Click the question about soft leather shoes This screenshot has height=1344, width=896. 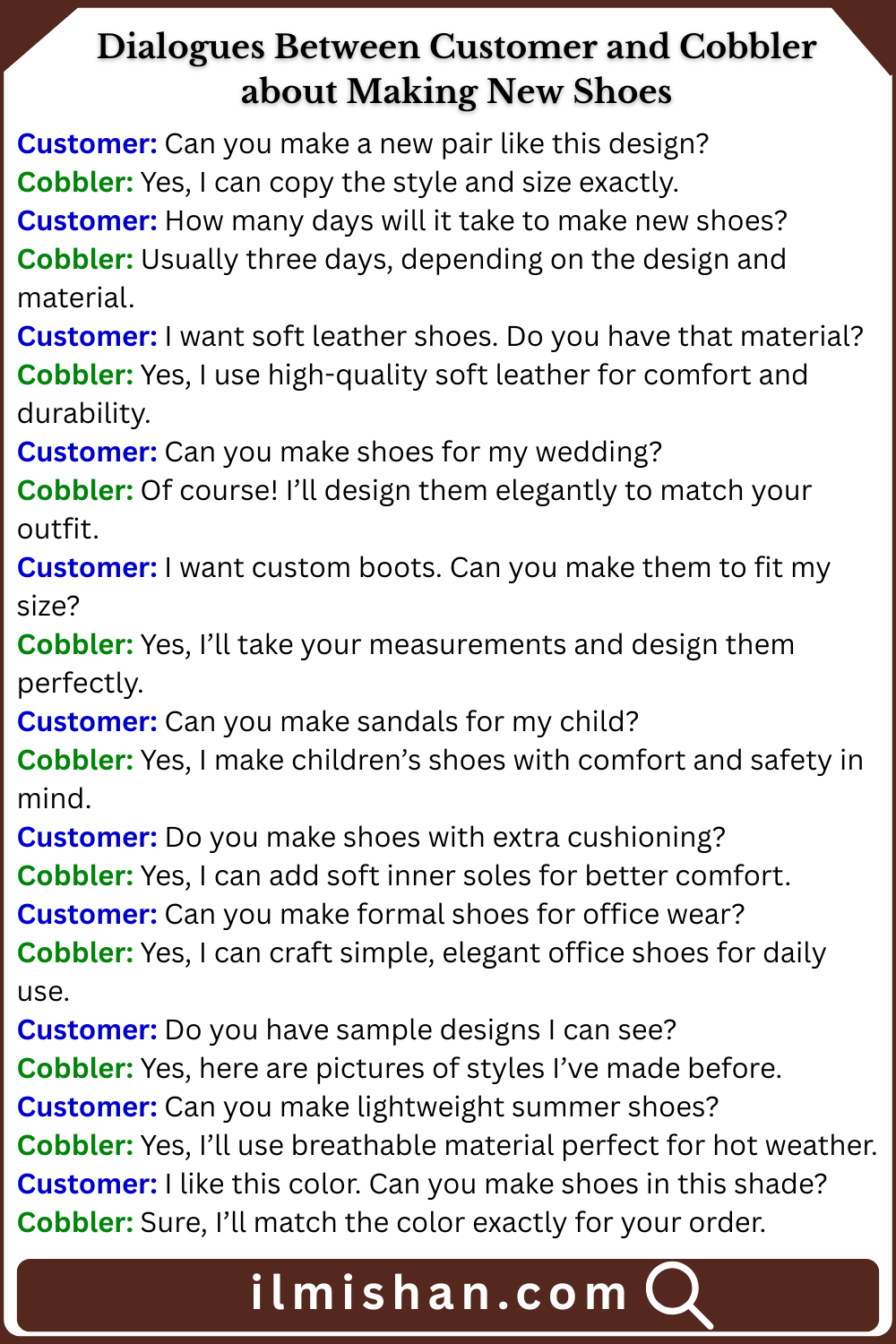(x=513, y=336)
